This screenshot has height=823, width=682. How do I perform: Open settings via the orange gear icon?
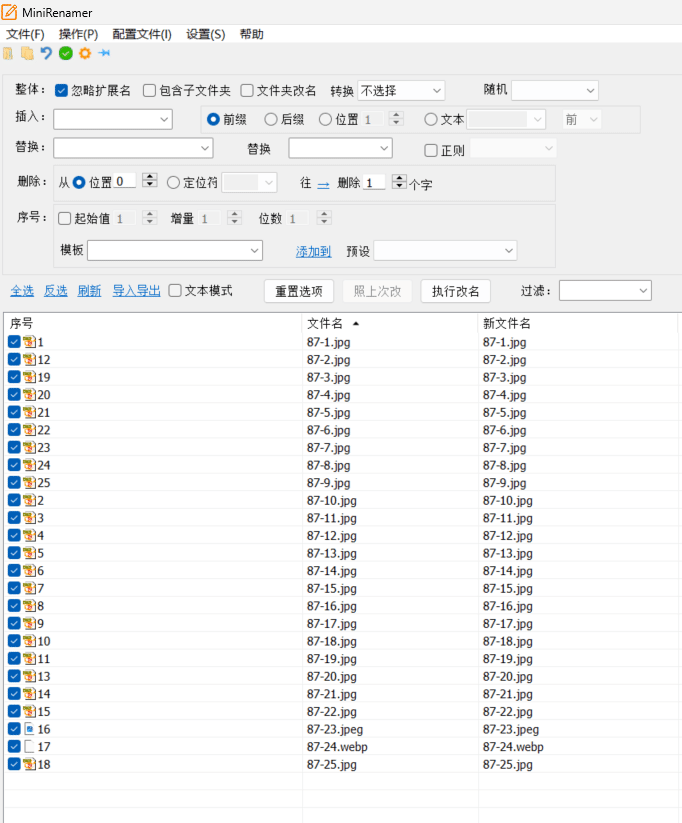85,54
